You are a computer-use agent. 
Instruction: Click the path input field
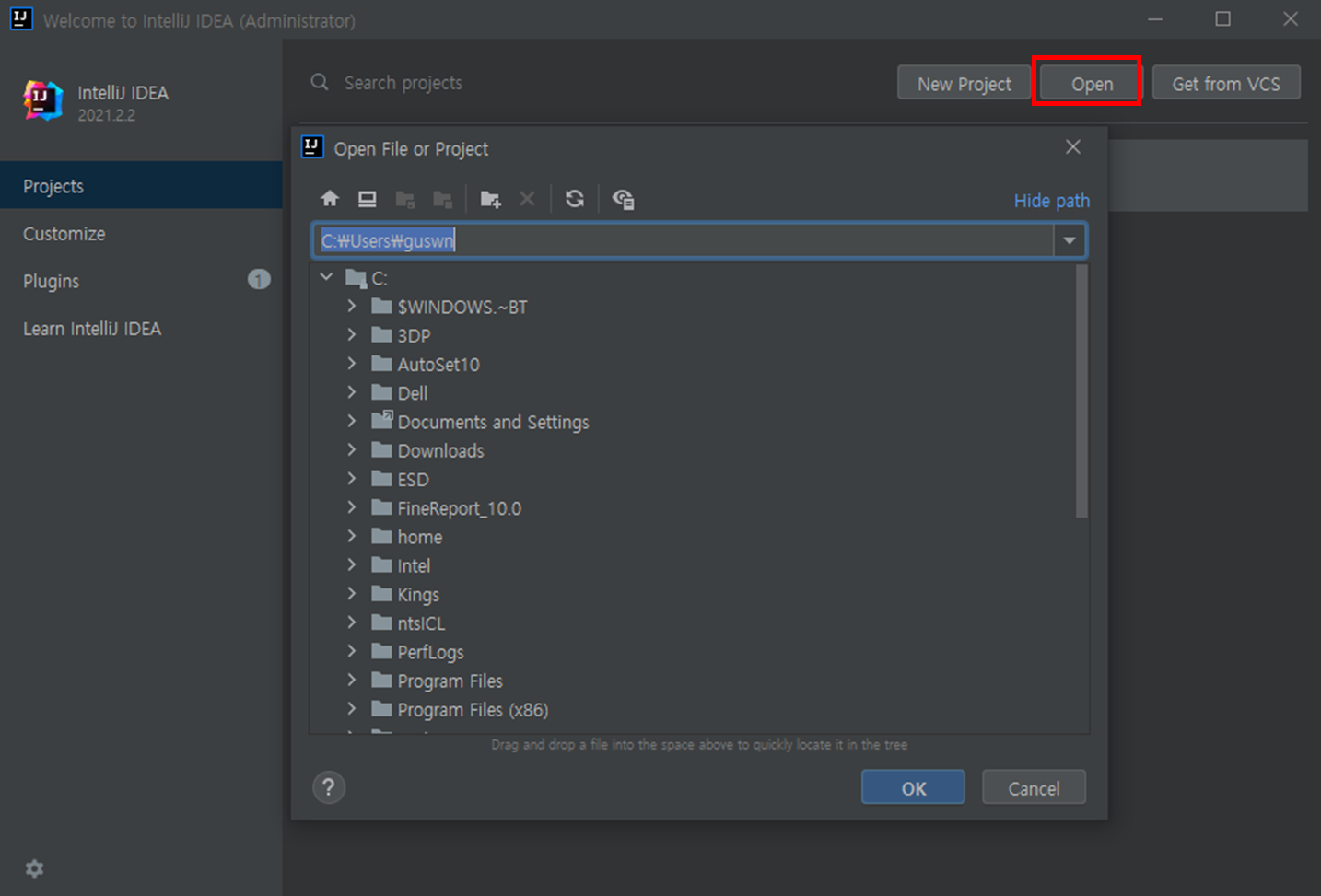(684, 240)
